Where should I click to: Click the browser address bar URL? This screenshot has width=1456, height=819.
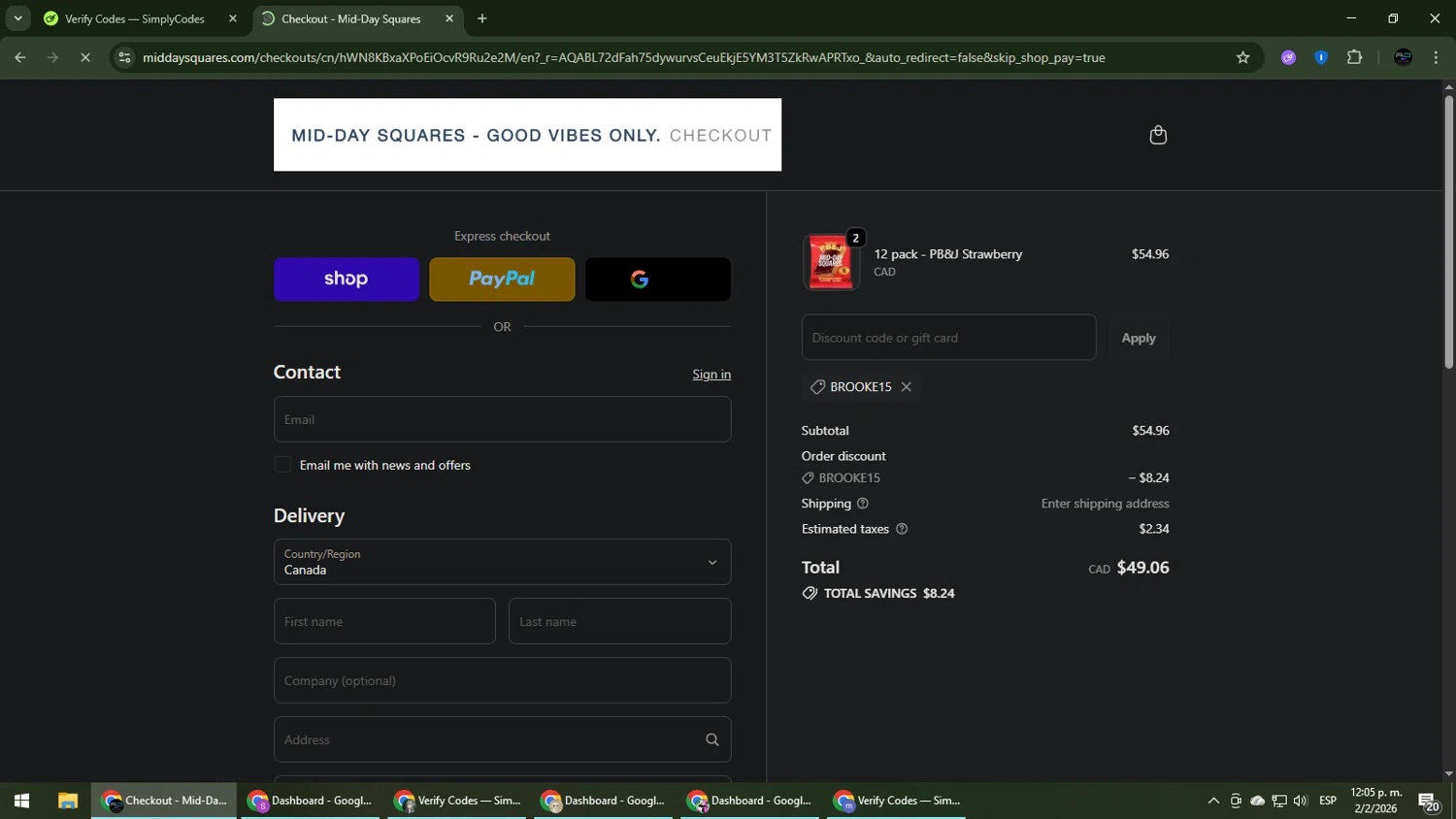623,57
